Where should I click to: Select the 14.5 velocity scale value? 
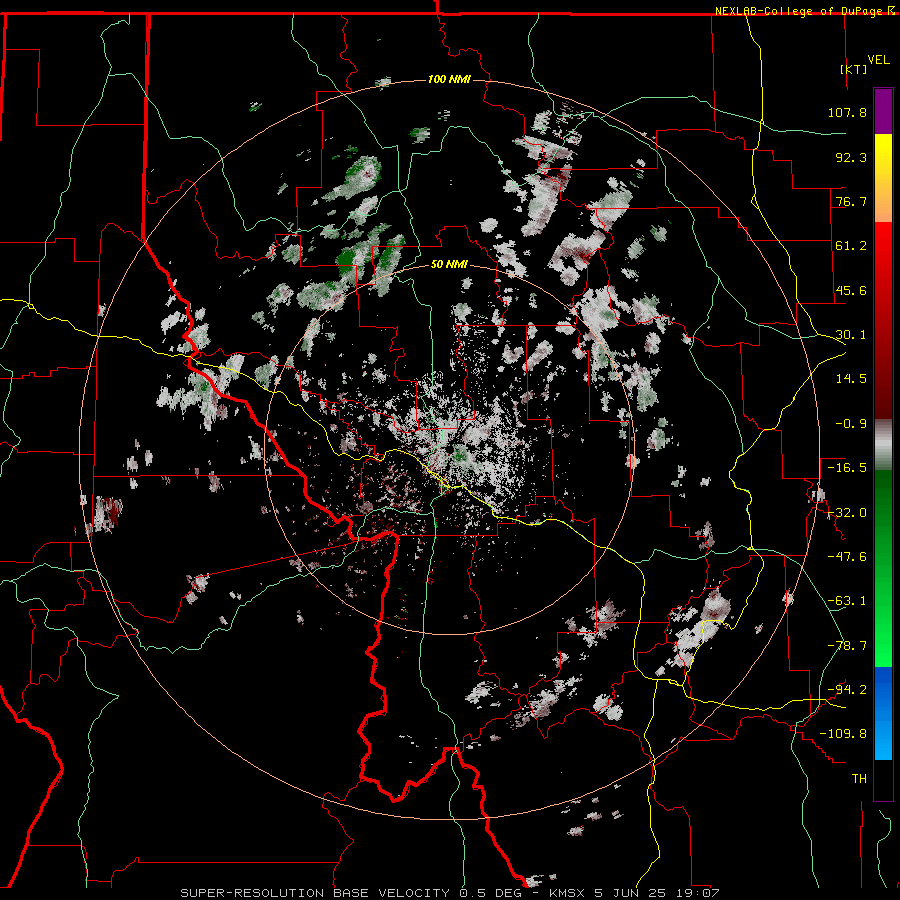click(851, 379)
